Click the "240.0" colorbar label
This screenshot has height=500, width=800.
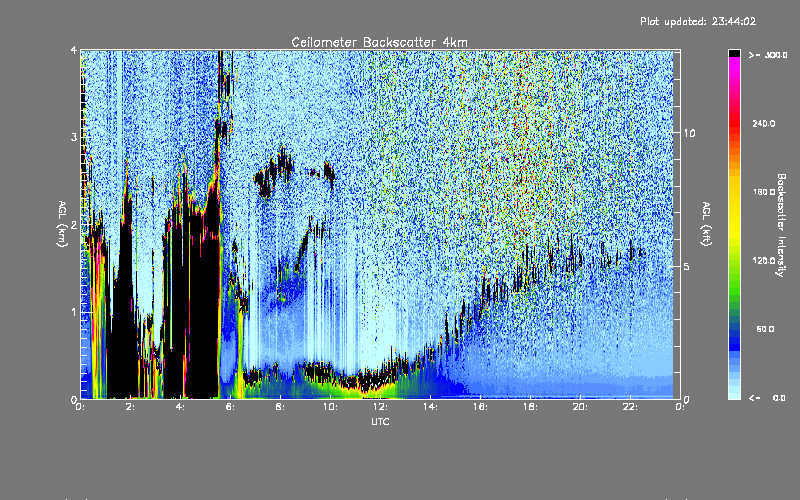pyautogui.click(x=764, y=123)
